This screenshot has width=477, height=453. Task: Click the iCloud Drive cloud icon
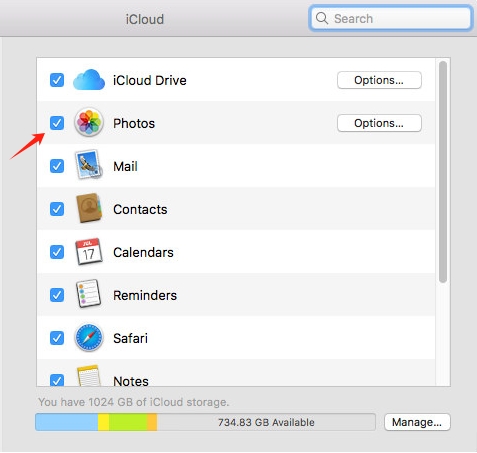point(89,80)
